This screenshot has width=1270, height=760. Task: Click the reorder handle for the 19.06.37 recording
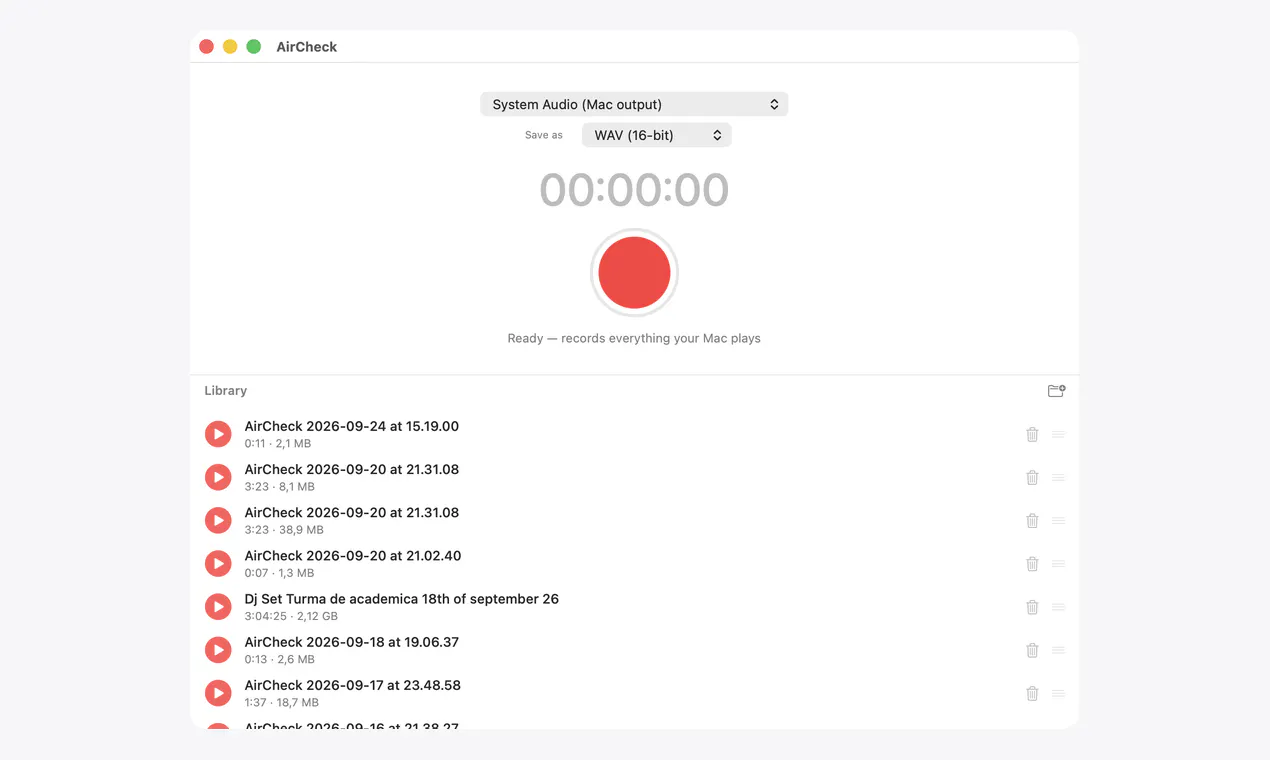tap(1059, 650)
